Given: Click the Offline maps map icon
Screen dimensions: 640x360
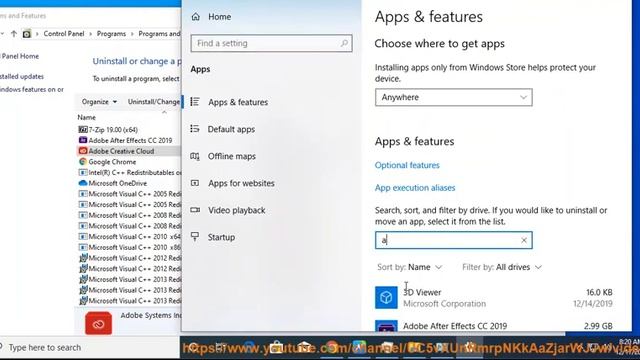Looking at the screenshot, I should [195, 156].
